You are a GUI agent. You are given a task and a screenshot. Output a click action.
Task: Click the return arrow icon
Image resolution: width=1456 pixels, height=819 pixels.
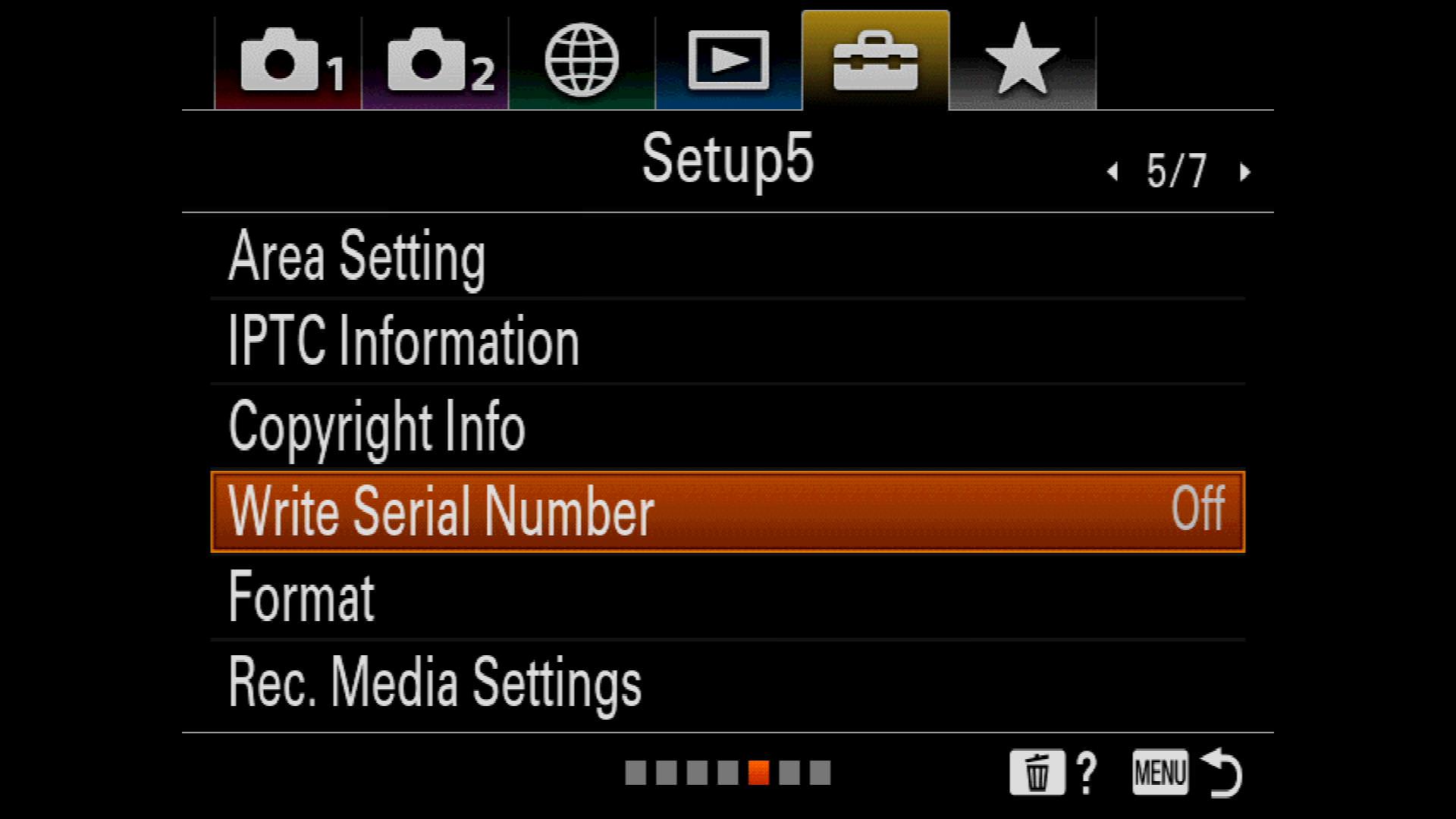click(x=1222, y=772)
